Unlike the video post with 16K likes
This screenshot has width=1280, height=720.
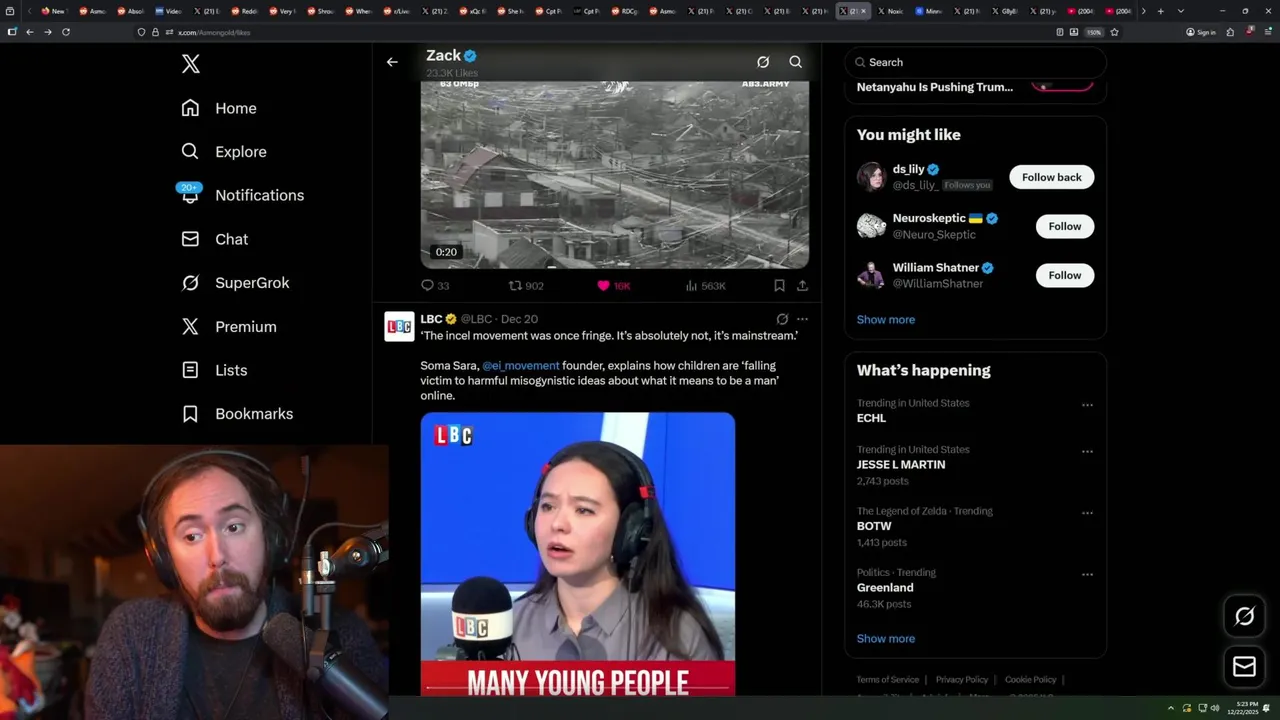pyautogui.click(x=613, y=286)
